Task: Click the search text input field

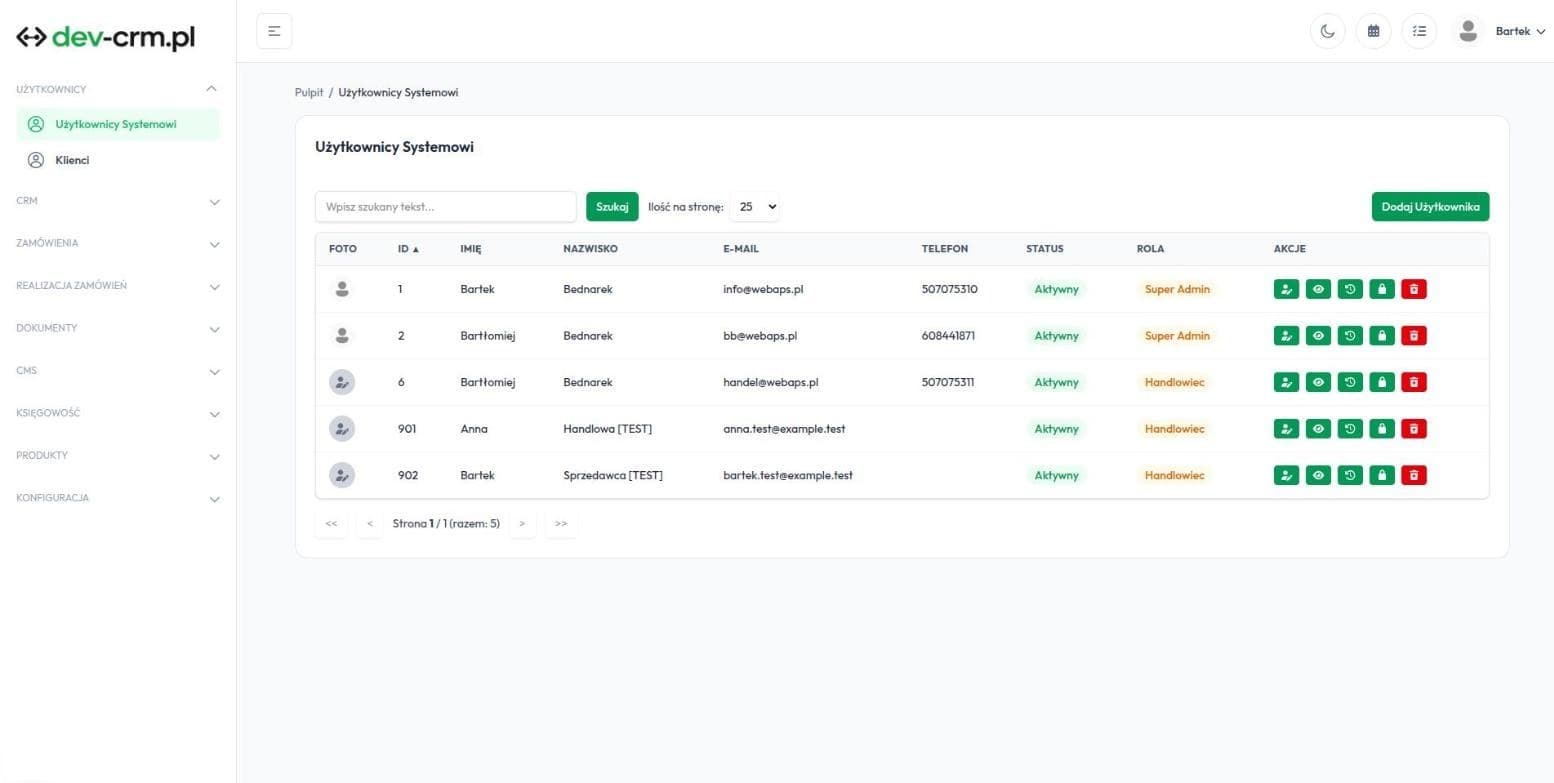Action: tap(446, 207)
